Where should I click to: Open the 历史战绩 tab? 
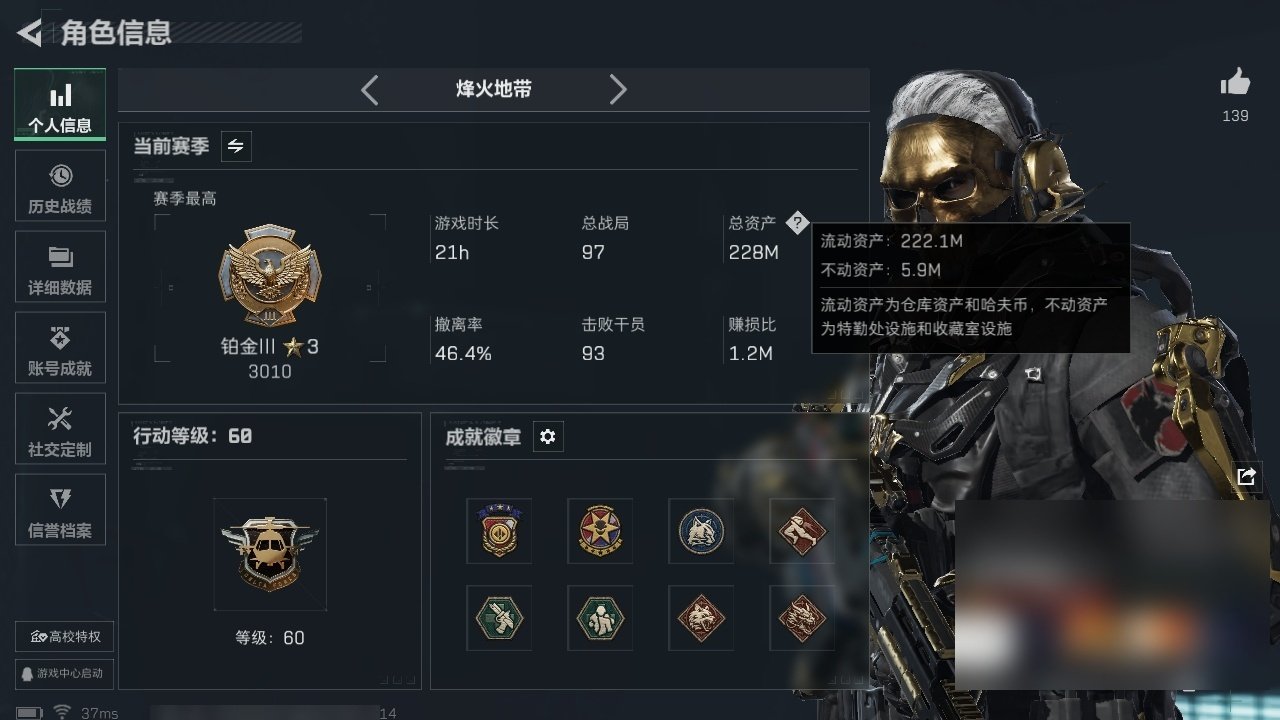60,187
